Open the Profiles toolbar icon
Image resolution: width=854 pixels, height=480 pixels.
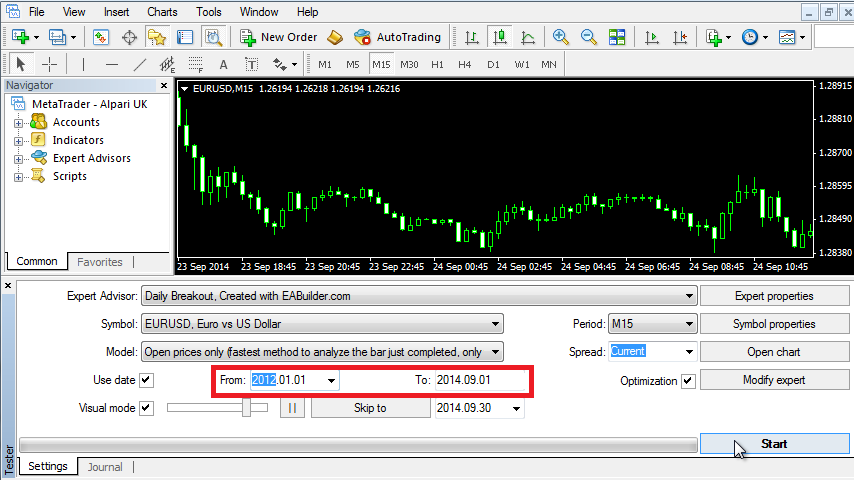click(57, 37)
